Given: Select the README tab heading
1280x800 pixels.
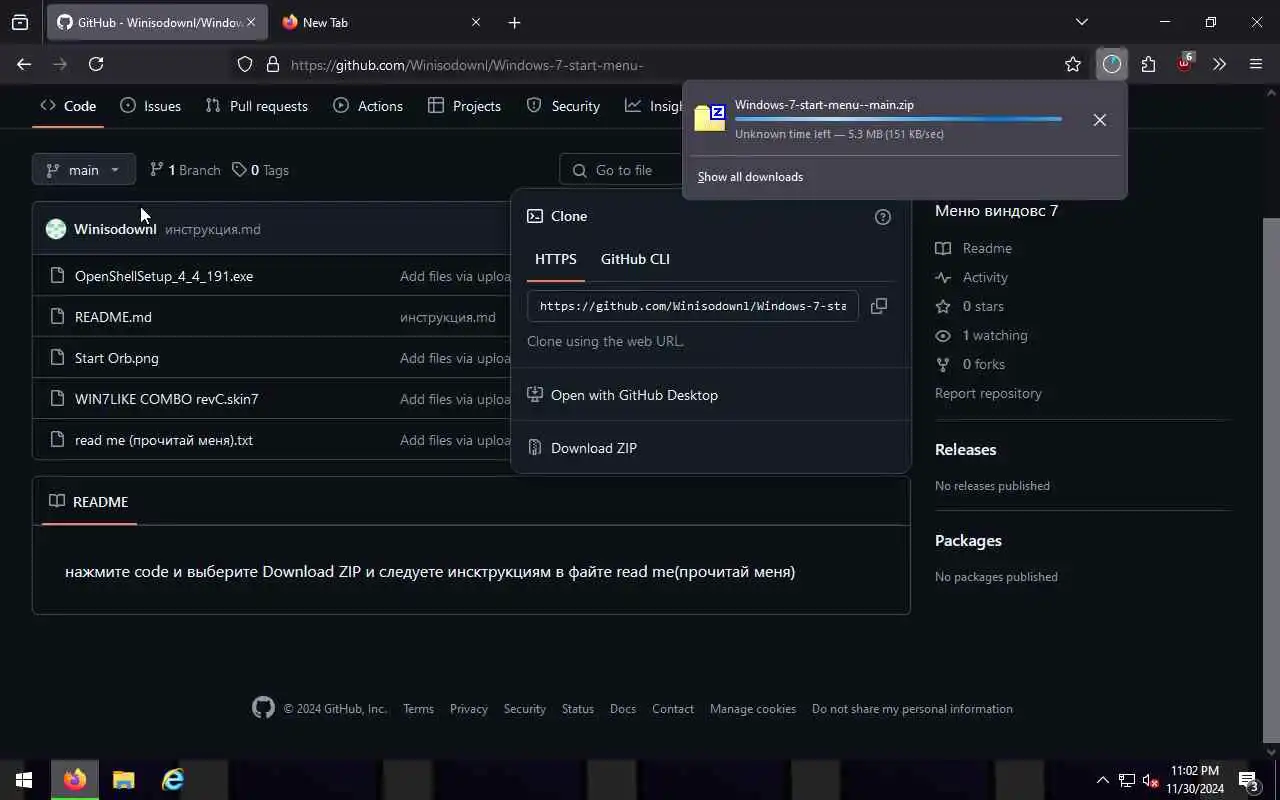Looking at the screenshot, I should click(x=89, y=501).
